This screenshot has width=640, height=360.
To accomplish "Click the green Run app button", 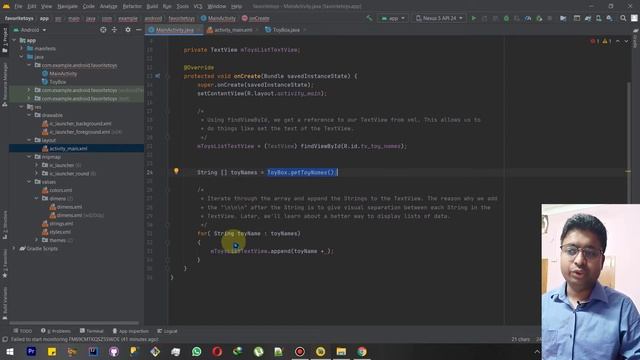I will [473, 18].
